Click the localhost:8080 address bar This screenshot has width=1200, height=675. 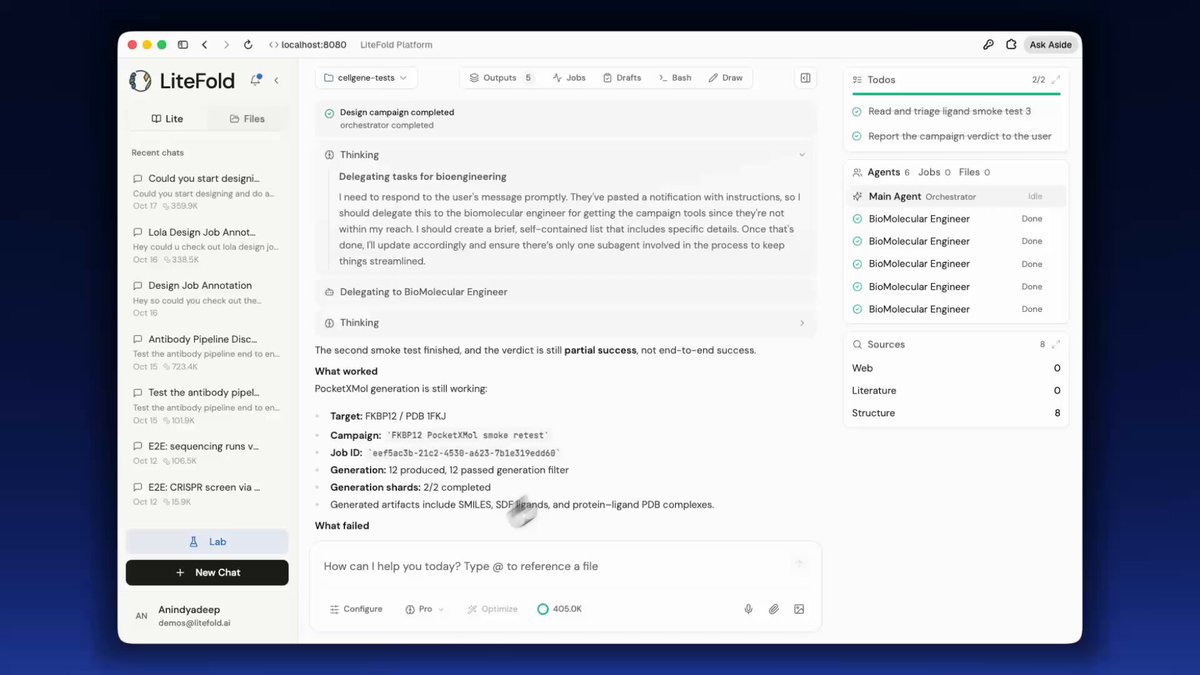coord(307,45)
